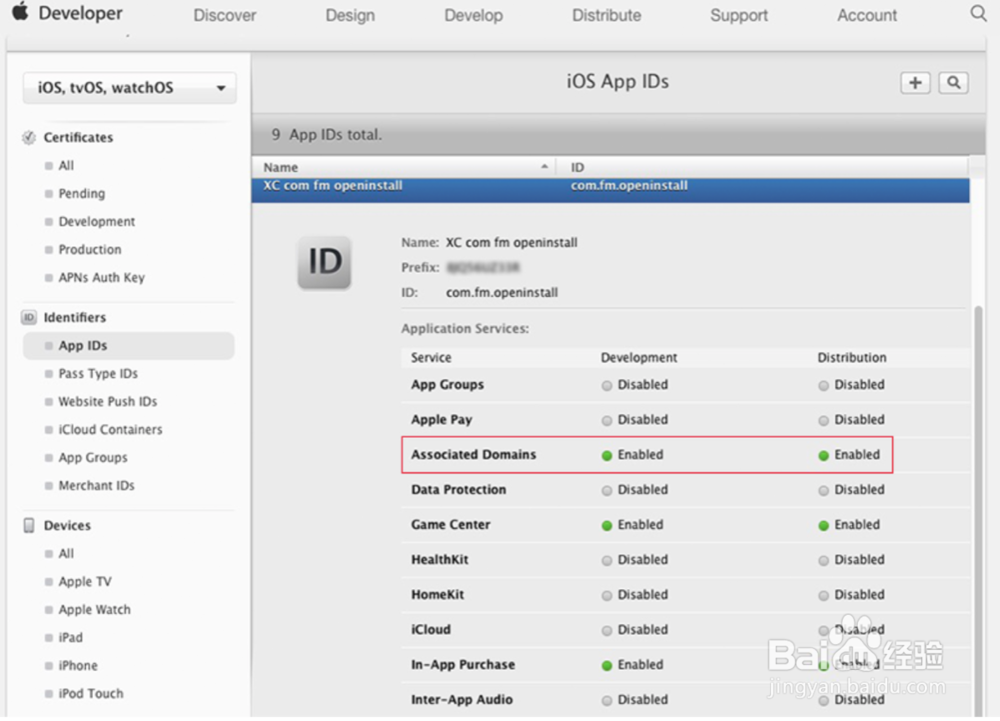1000x721 pixels.
Task: Open the search magnifier in top navigation
Action: coord(978,13)
